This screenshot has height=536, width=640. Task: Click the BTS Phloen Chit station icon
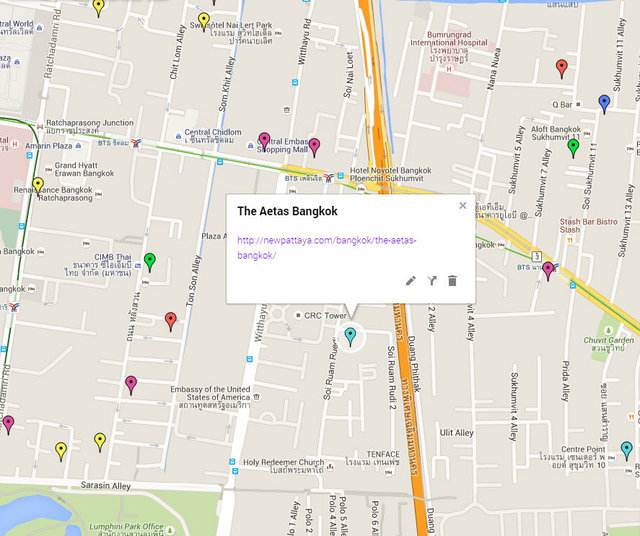click(329, 178)
